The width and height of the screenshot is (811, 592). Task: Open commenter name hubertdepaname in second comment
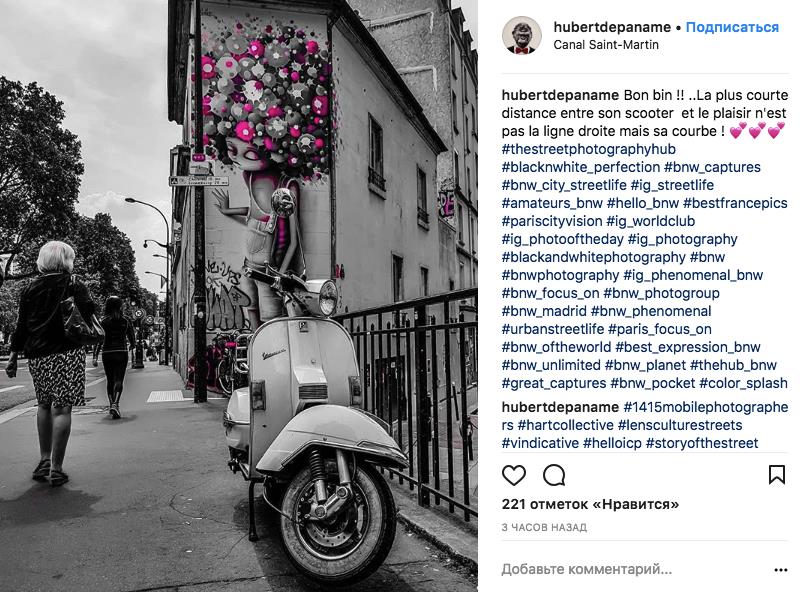tap(560, 407)
